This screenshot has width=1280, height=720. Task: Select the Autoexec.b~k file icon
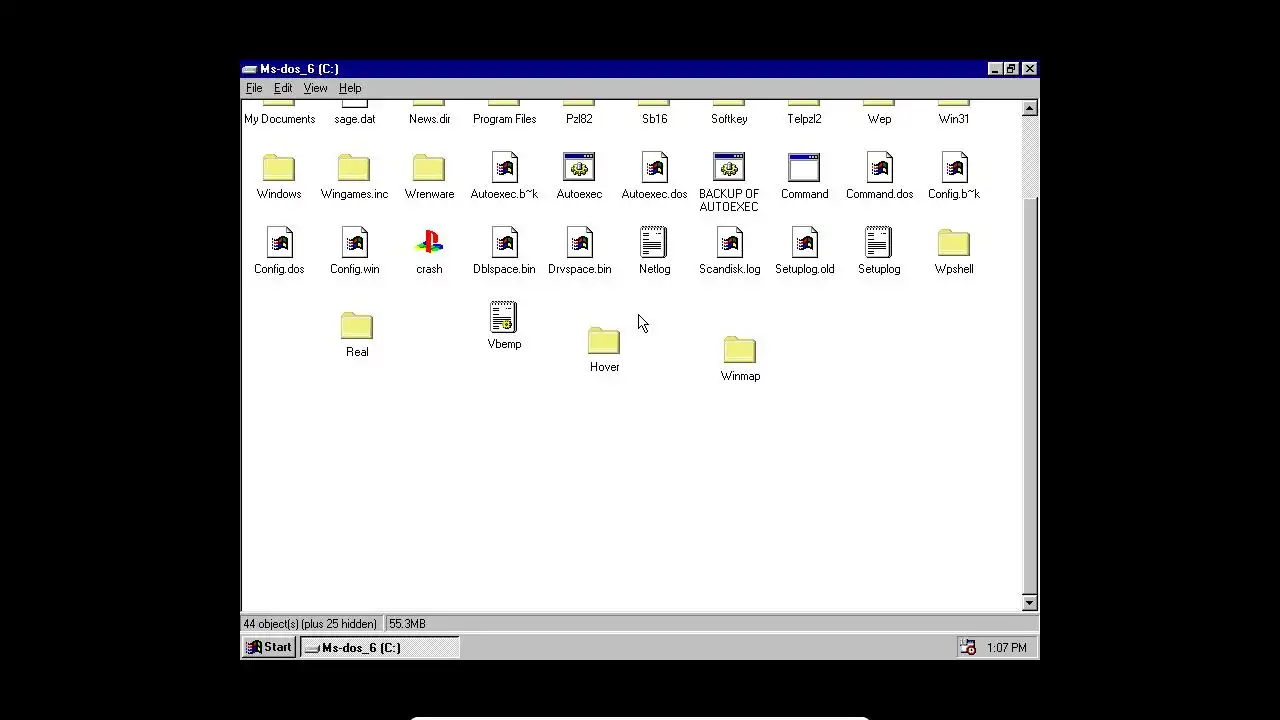pos(504,168)
